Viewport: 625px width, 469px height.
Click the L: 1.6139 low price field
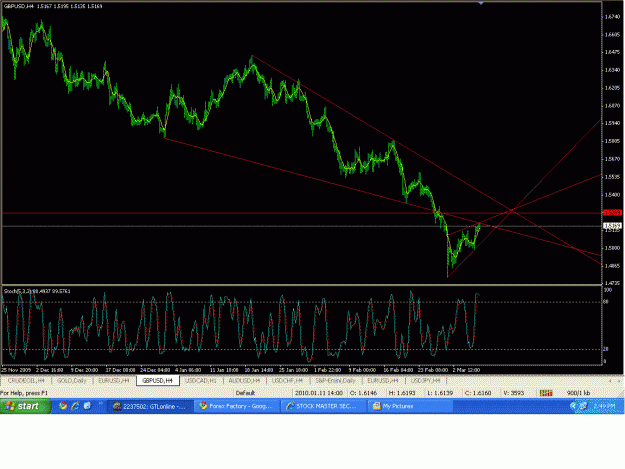440,393
